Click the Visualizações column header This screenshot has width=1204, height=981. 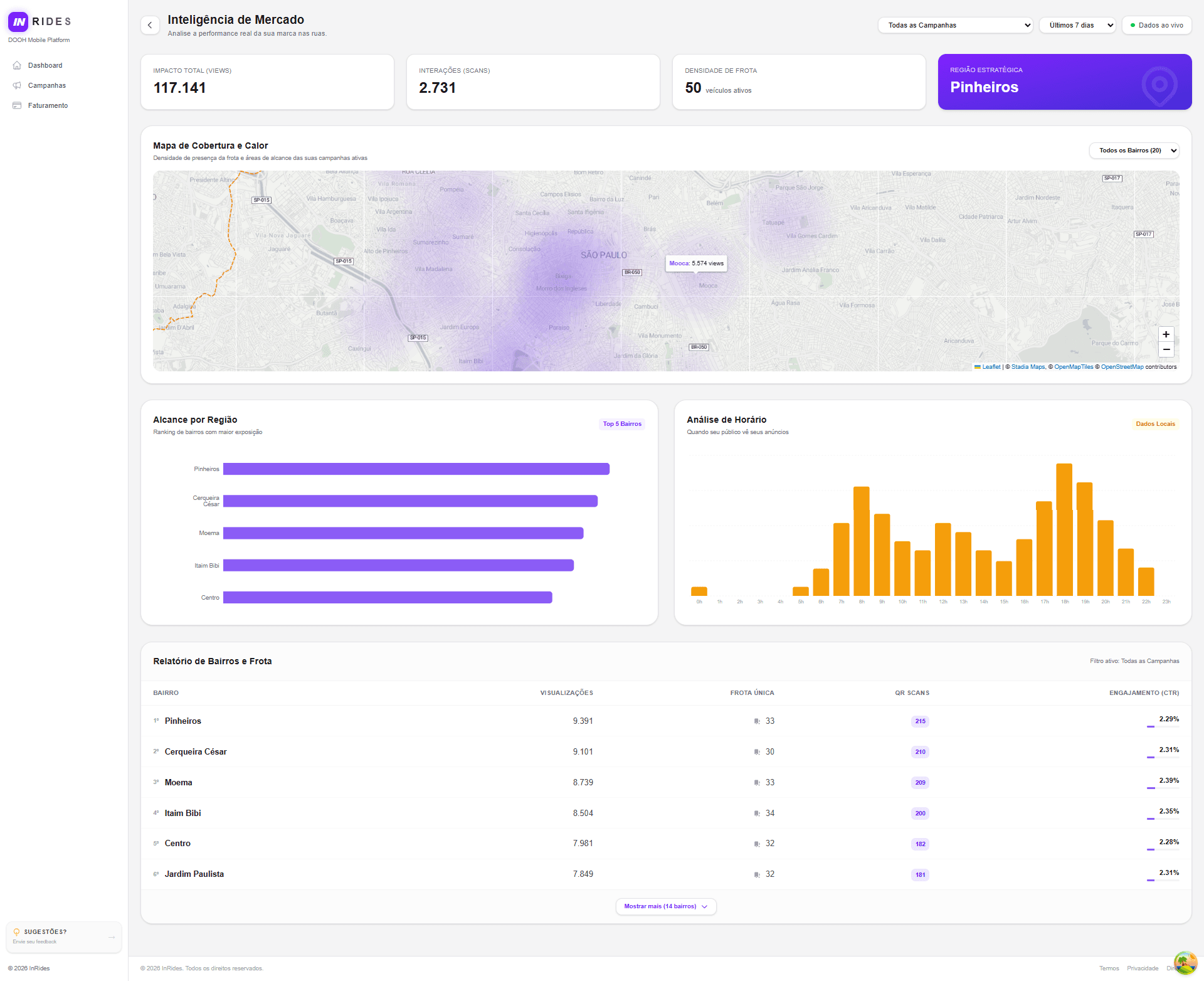tap(566, 693)
